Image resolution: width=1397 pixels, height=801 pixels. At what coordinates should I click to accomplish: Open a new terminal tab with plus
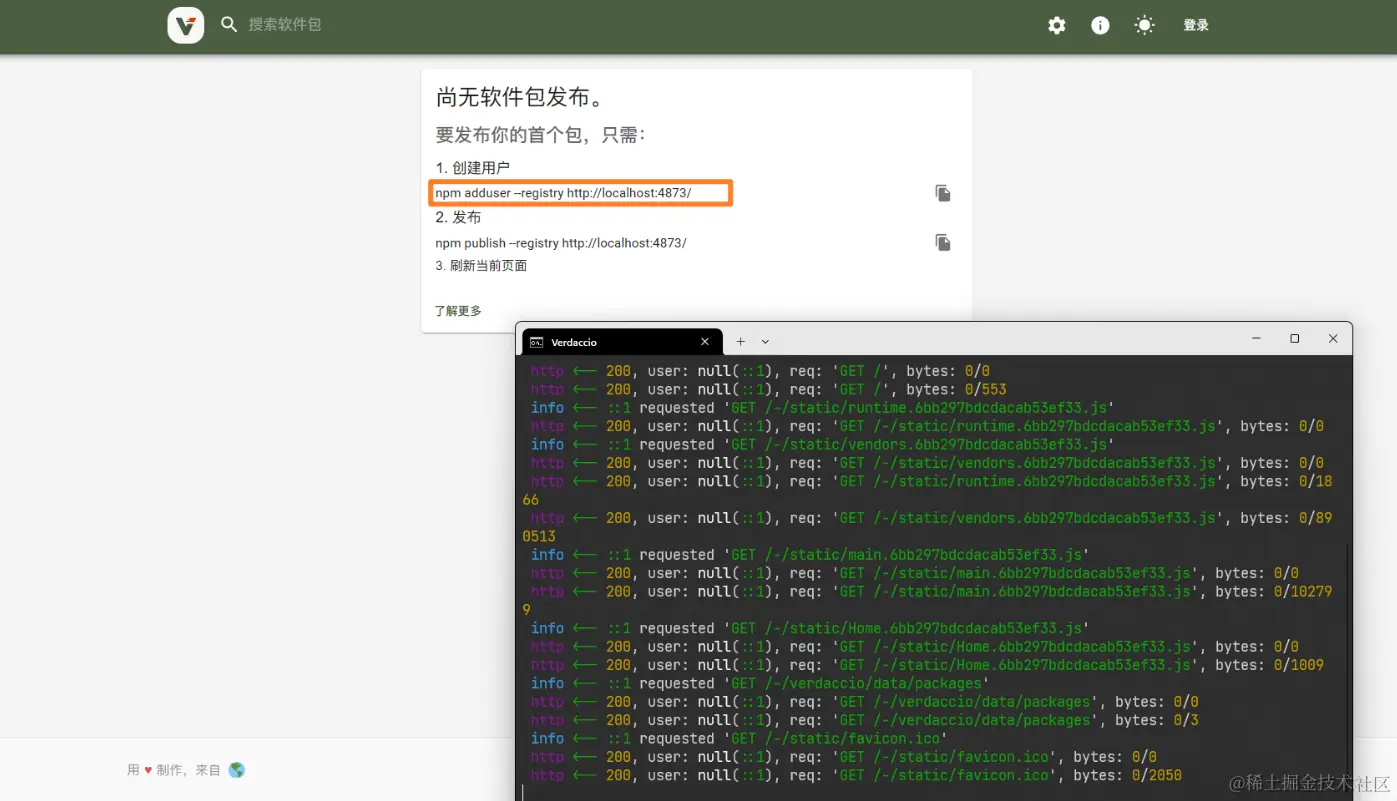tap(741, 342)
